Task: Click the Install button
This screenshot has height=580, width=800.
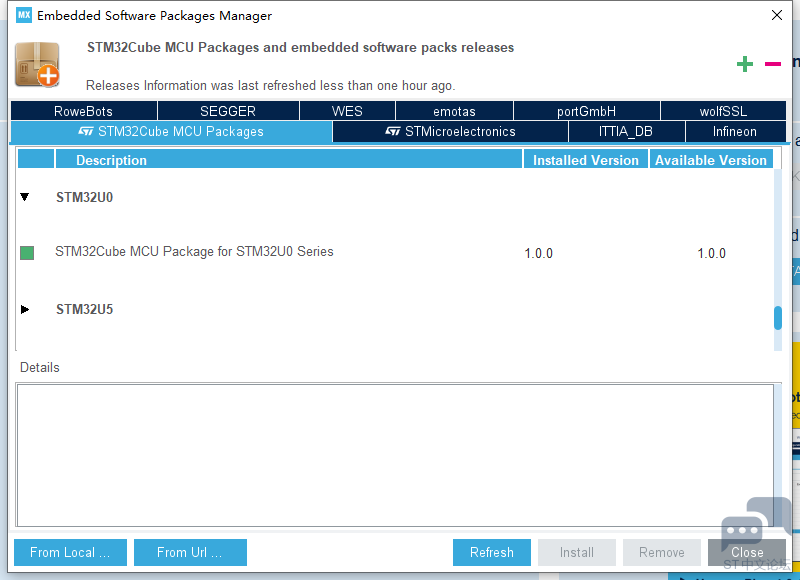Action: click(x=577, y=552)
